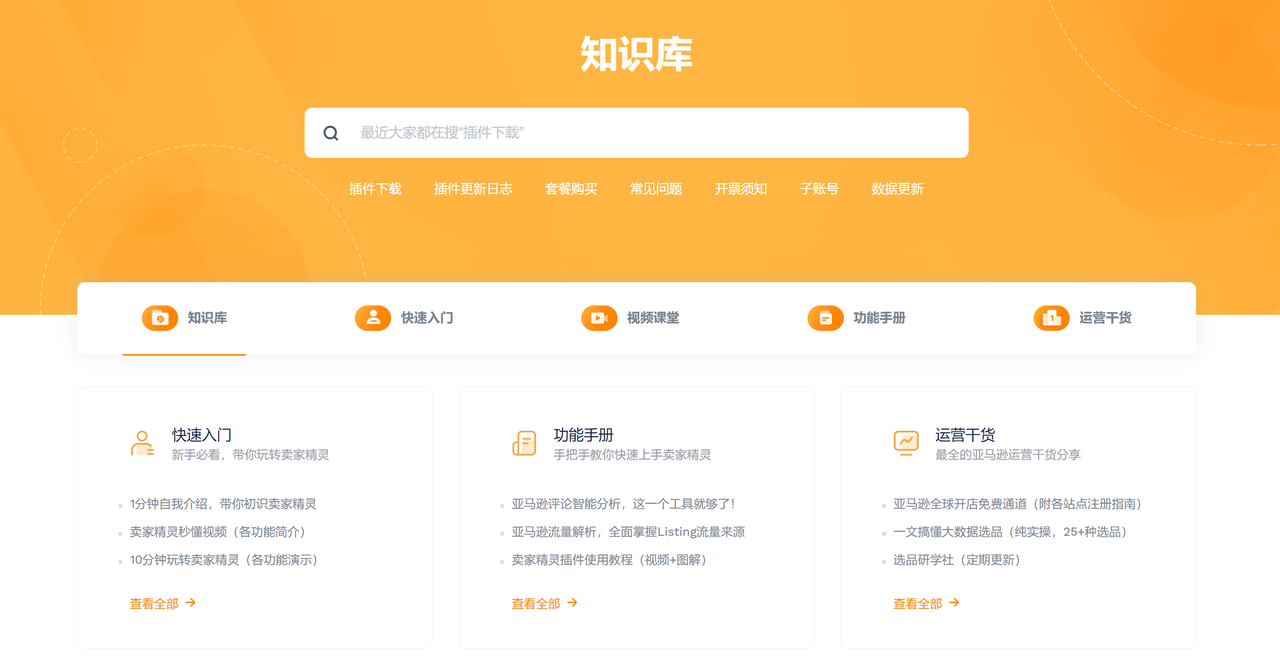Open article 亚马逊全球开店免费通道

(x=1020, y=504)
